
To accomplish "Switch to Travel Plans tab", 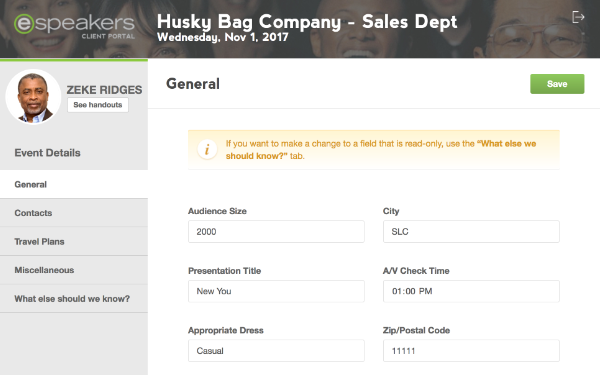I will pos(74,241).
